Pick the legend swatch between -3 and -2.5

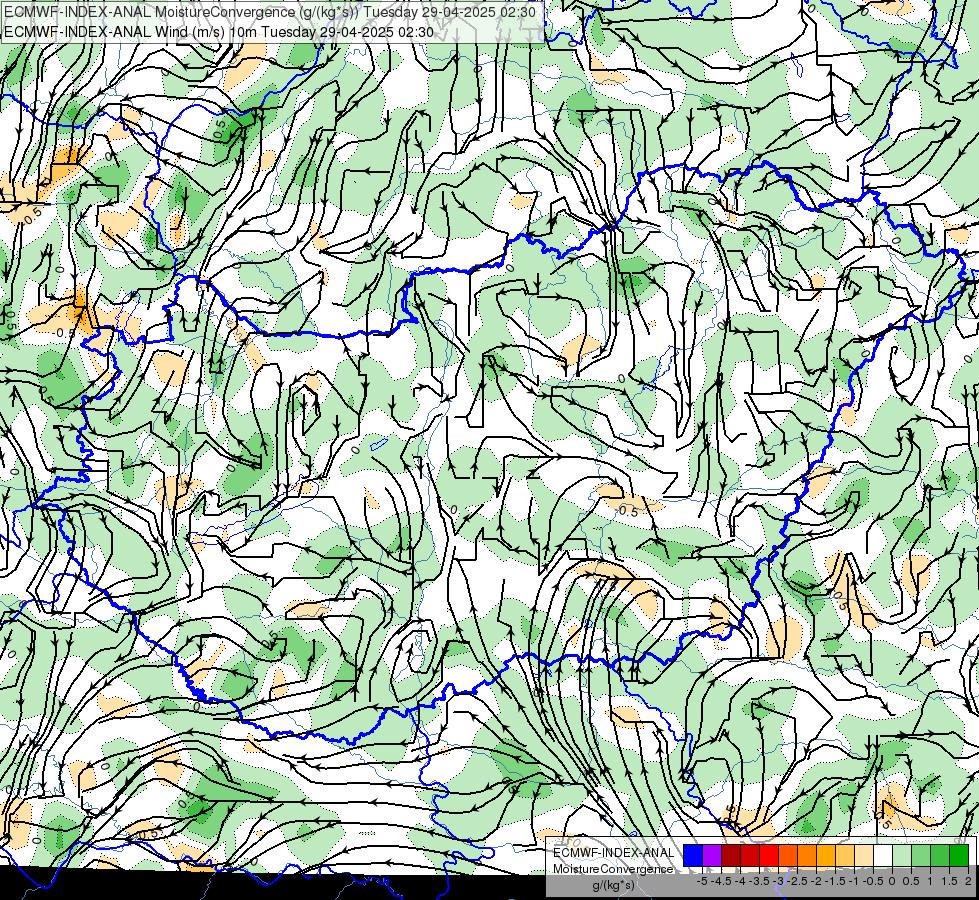[788, 855]
